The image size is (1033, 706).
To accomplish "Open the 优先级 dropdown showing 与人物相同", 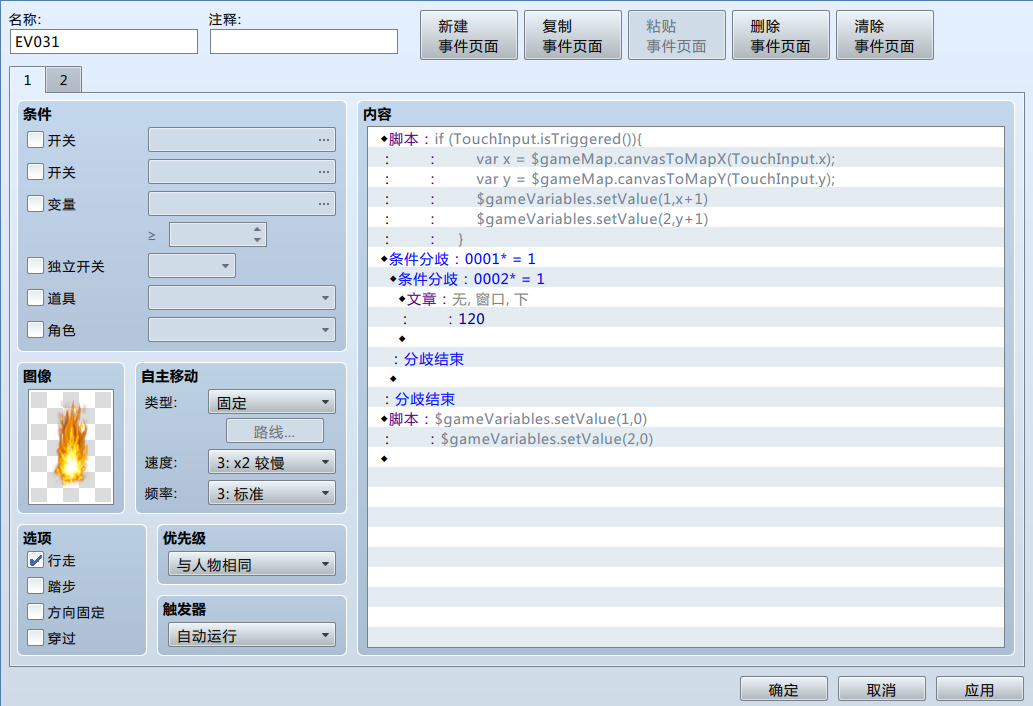I will click(x=252, y=564).
